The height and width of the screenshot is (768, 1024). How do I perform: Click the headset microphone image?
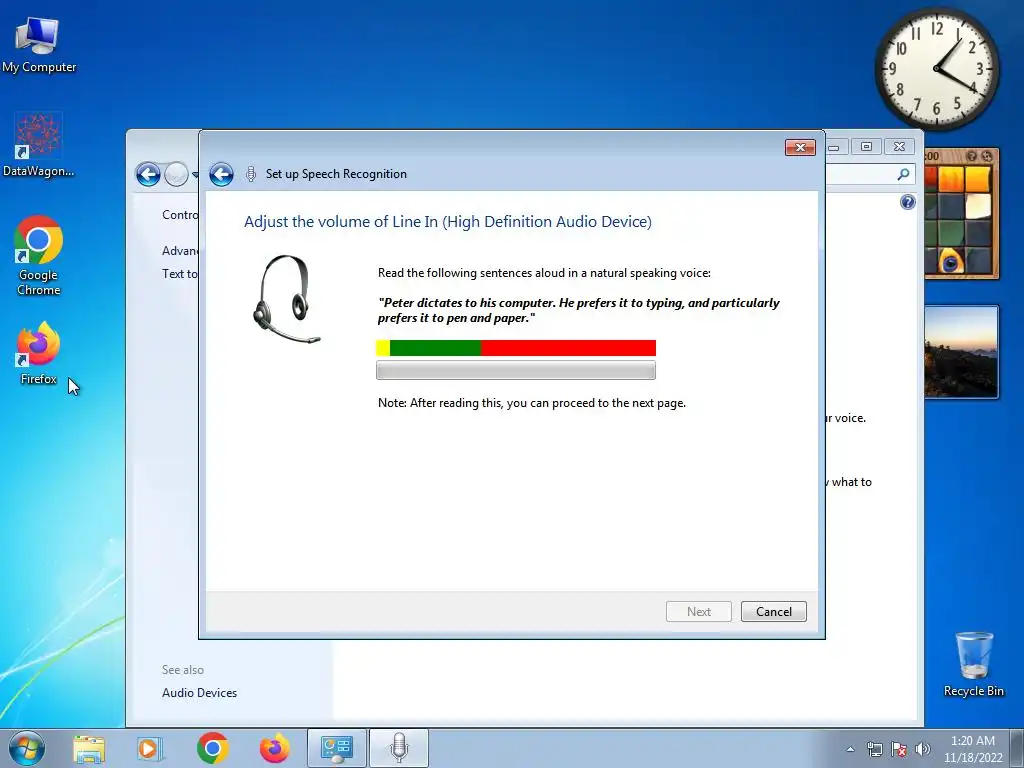coord(286,299)
